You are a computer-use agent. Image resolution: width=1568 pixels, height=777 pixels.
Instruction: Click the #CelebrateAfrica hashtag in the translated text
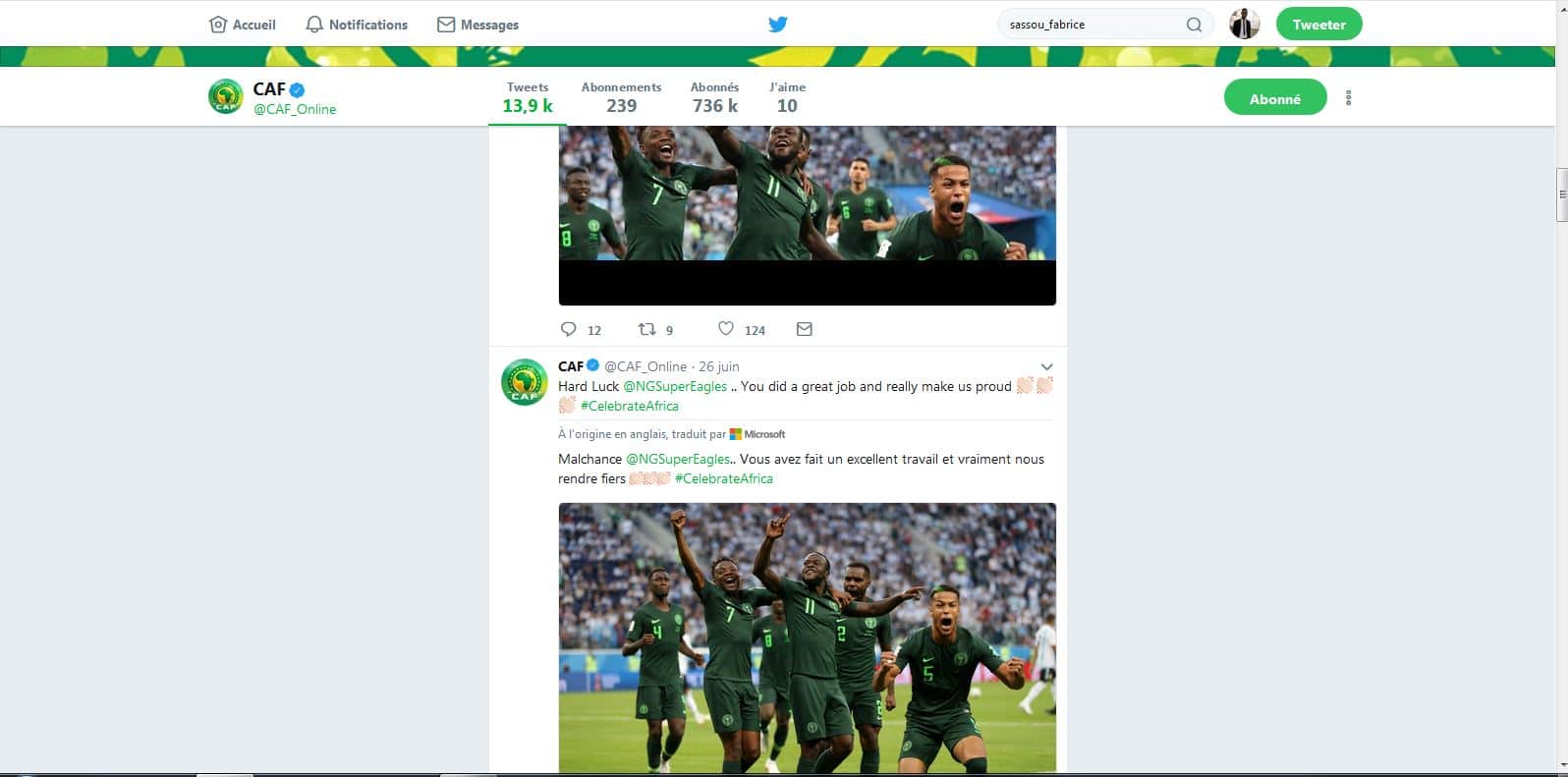click(x=723, y=478)
